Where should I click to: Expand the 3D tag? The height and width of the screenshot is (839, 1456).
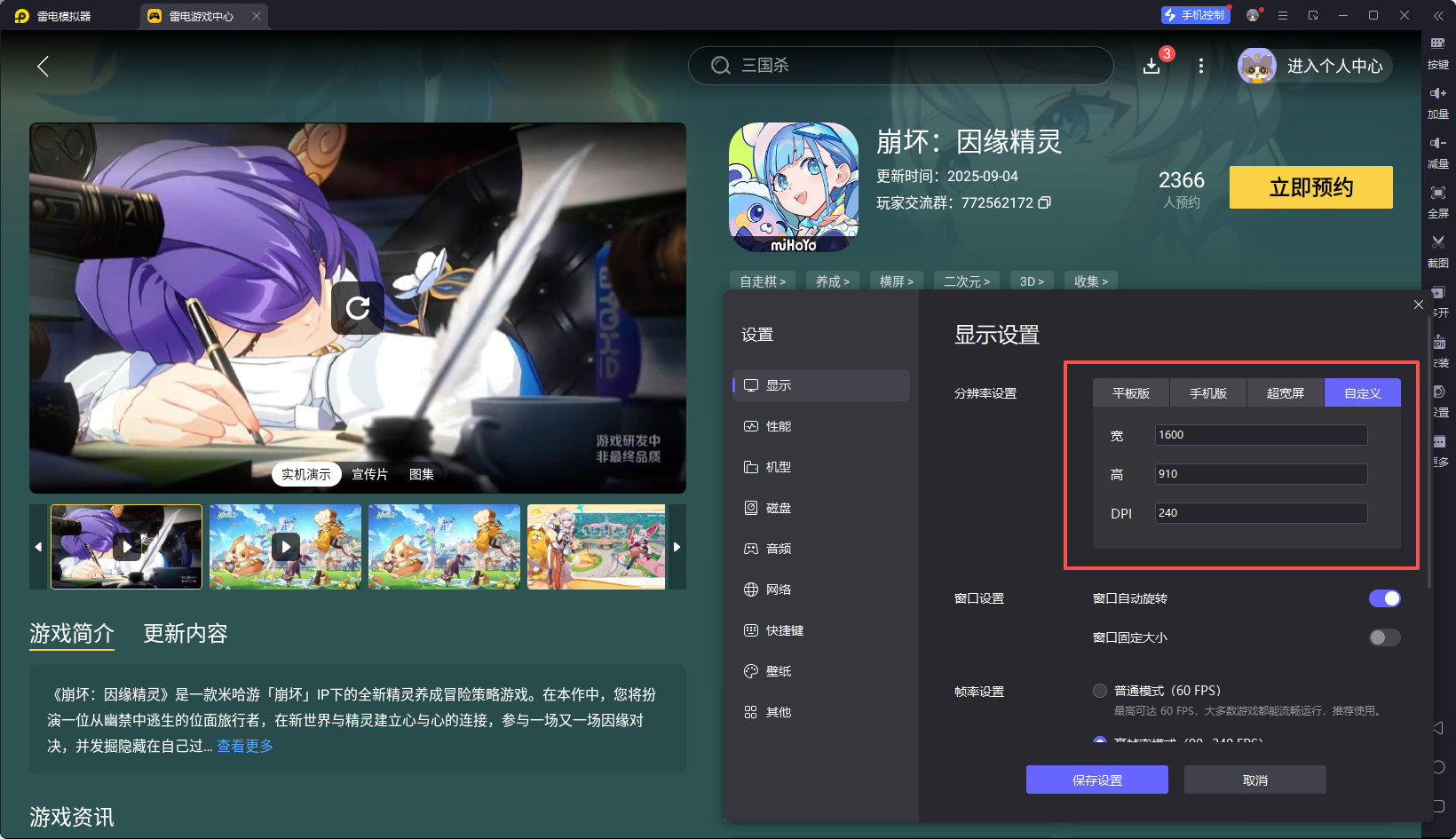tap(1032, 281)
